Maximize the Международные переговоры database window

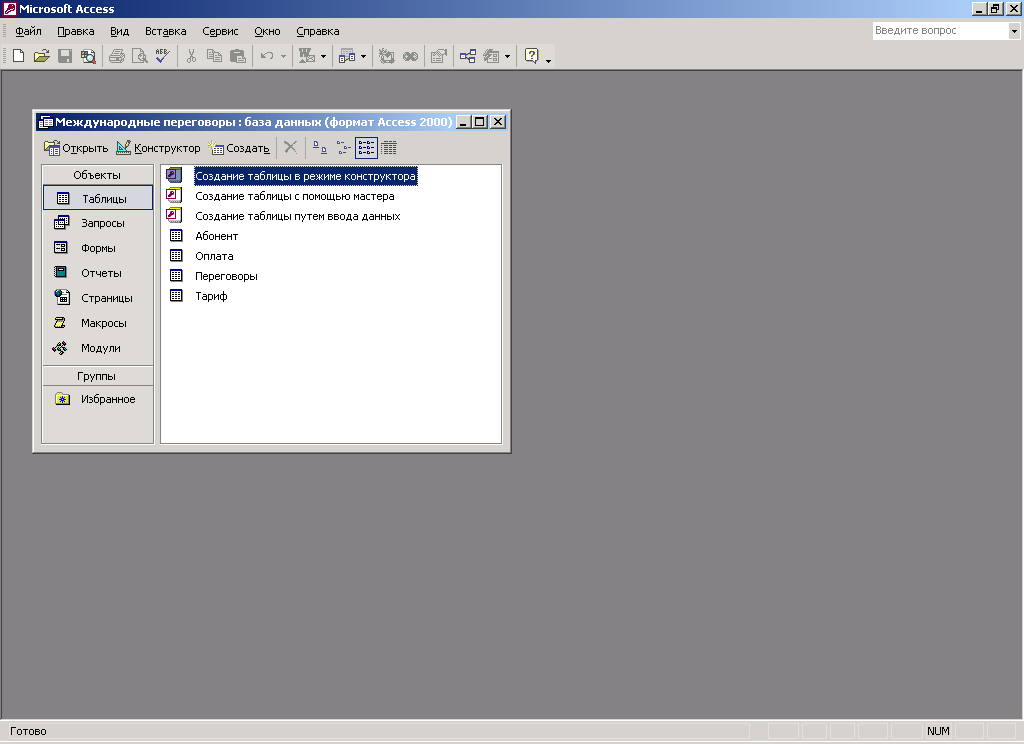[480, 121]
